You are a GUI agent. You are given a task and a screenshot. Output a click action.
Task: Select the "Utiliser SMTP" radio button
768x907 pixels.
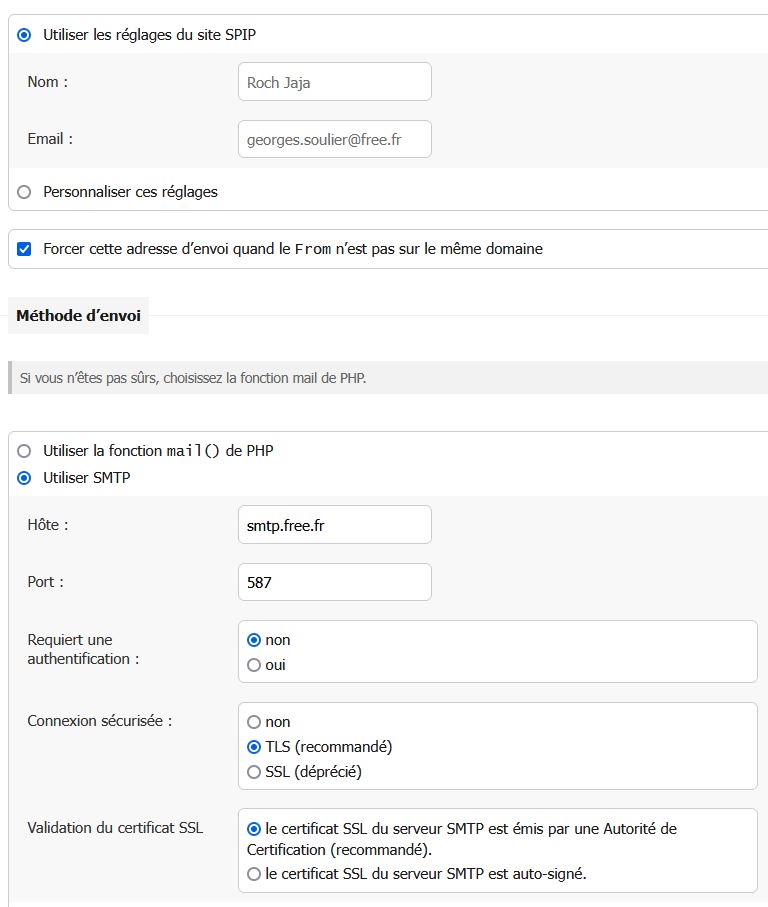point(24,478)
